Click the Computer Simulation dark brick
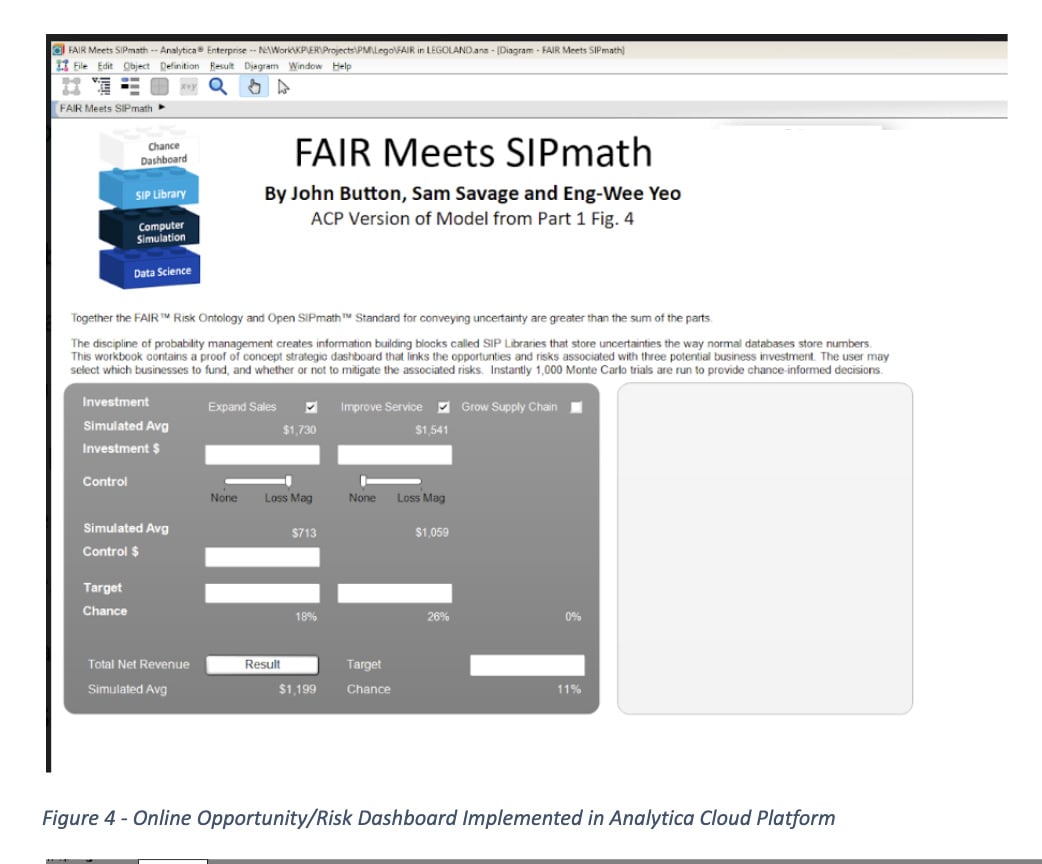Screen dimensions: 1042x864 pos(149,229)
